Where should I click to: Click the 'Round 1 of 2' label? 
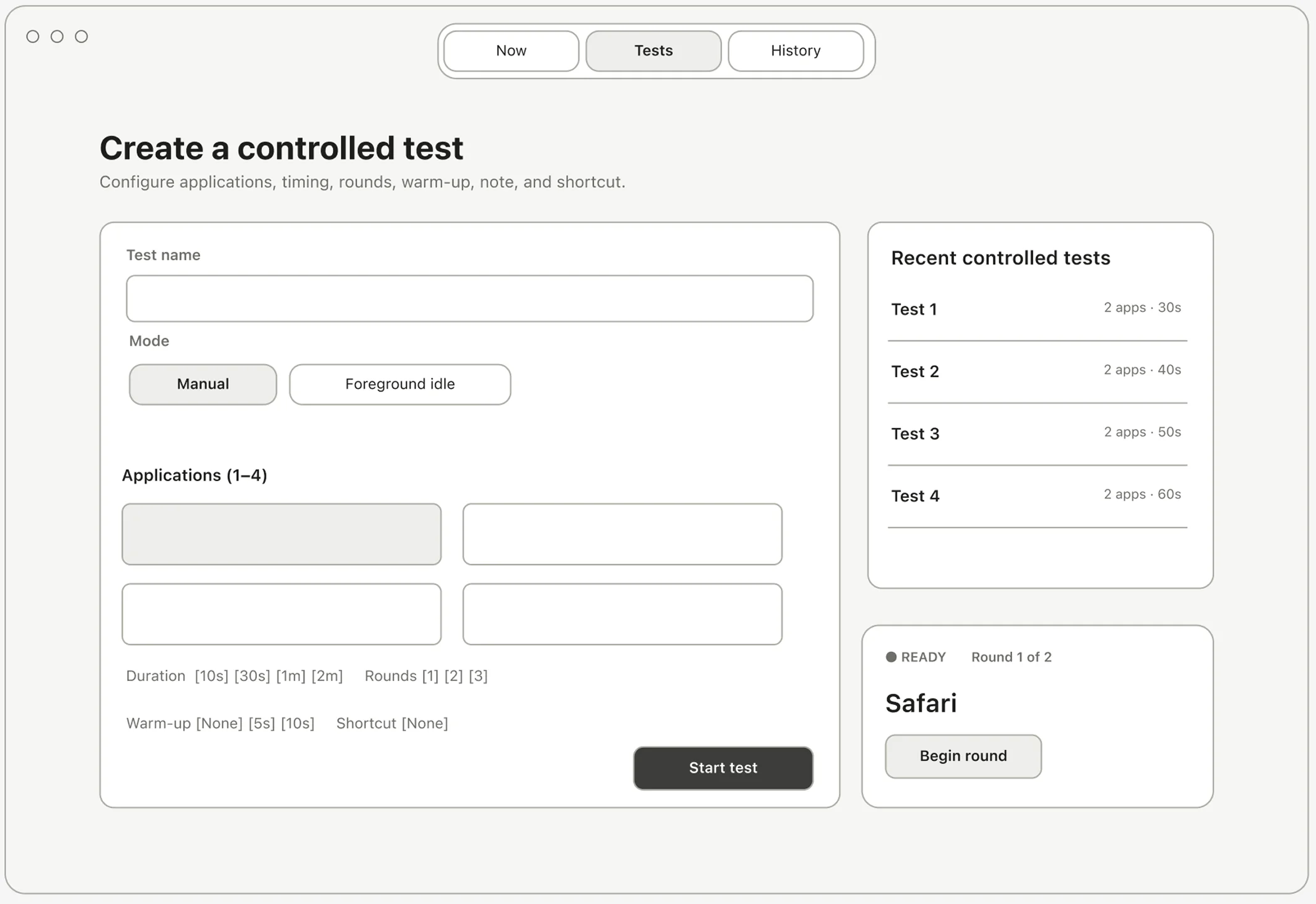[1011, 657]
